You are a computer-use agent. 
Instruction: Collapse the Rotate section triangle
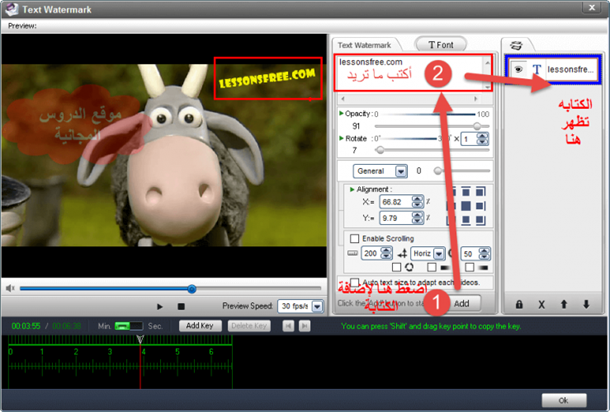pyautogui.click(x=341, y=138)
